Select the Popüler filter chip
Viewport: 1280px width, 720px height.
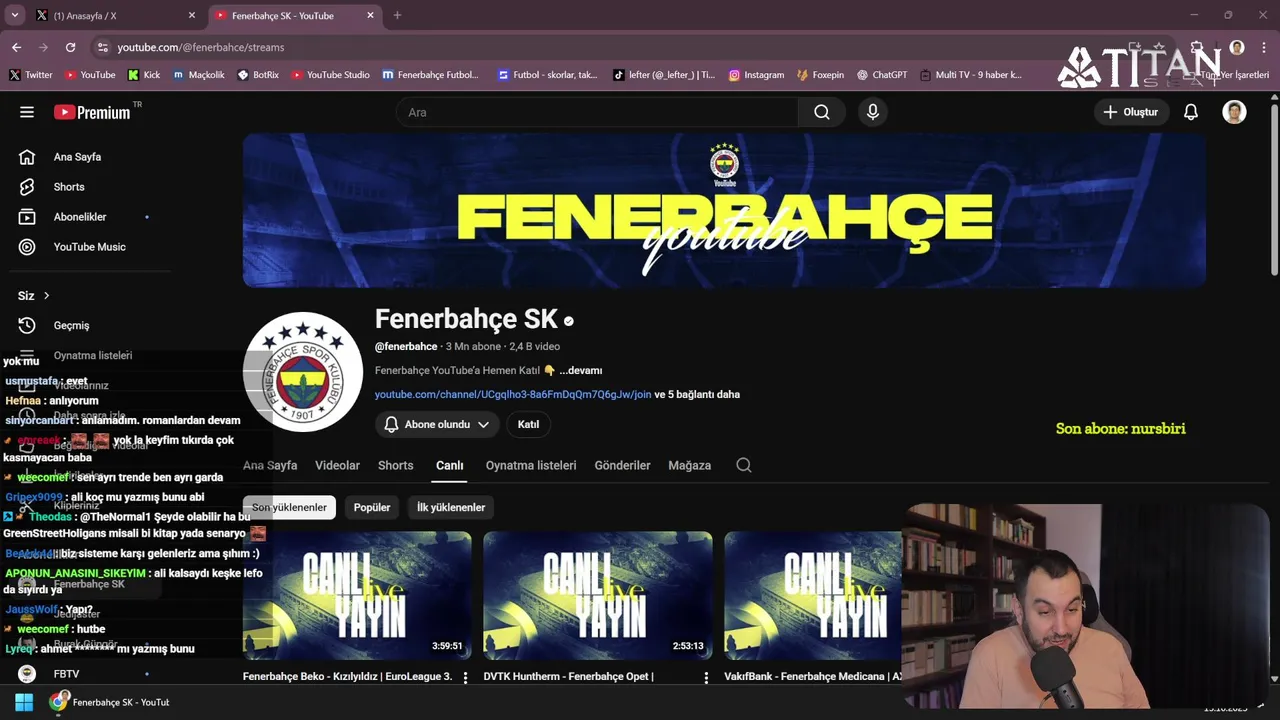(x=372, y=507)
